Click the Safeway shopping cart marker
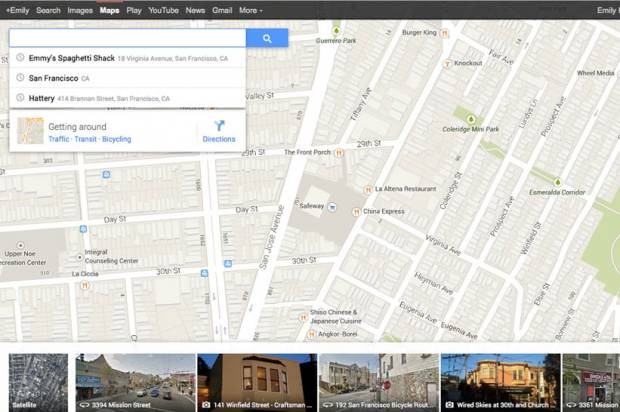Image resolution: width=620 pixels, height=412 pixels. click(332, 207)
